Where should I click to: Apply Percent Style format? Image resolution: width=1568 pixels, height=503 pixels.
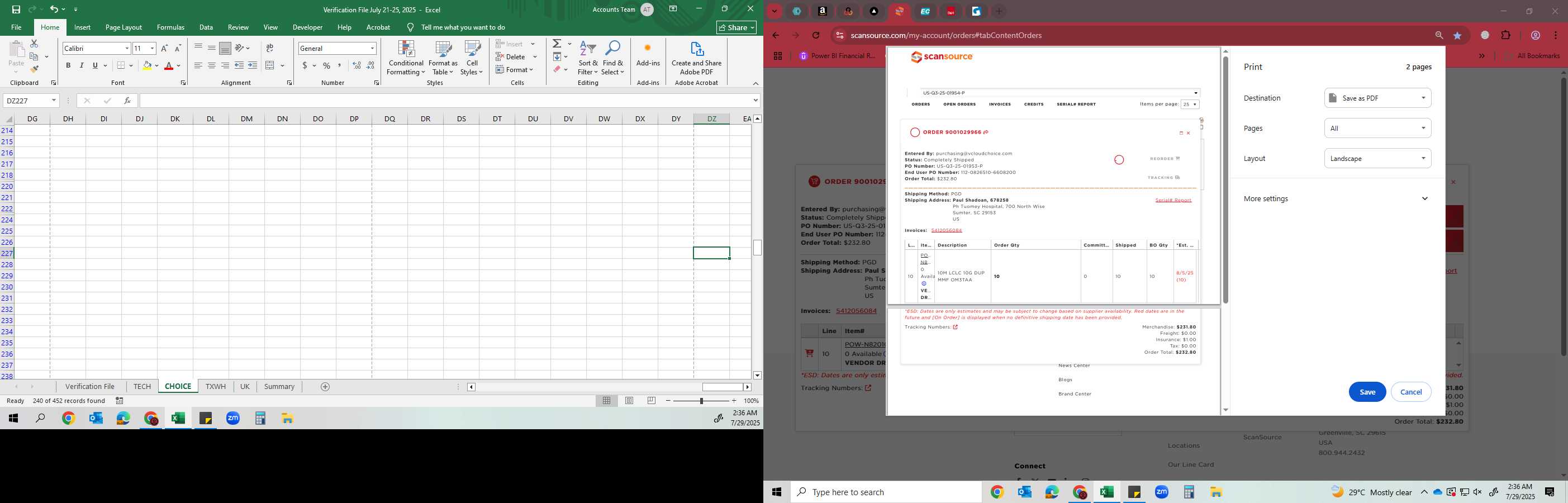(x=327, y=65)
